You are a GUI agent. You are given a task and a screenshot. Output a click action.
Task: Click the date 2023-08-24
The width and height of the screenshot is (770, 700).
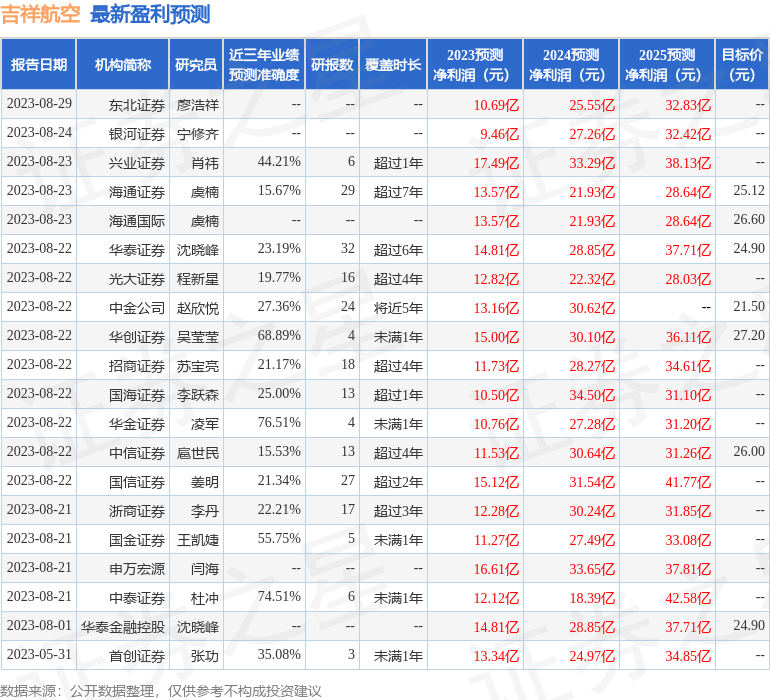(39, 133)
